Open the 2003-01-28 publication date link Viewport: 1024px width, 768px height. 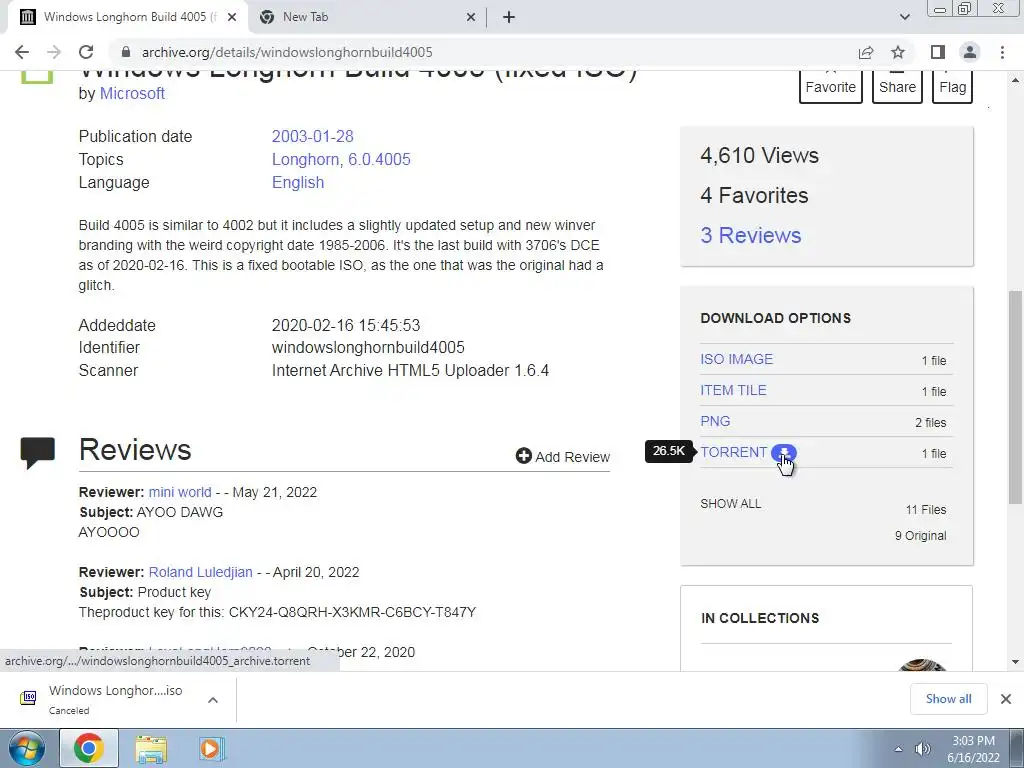pyautogui.click(x=312, y=136)
